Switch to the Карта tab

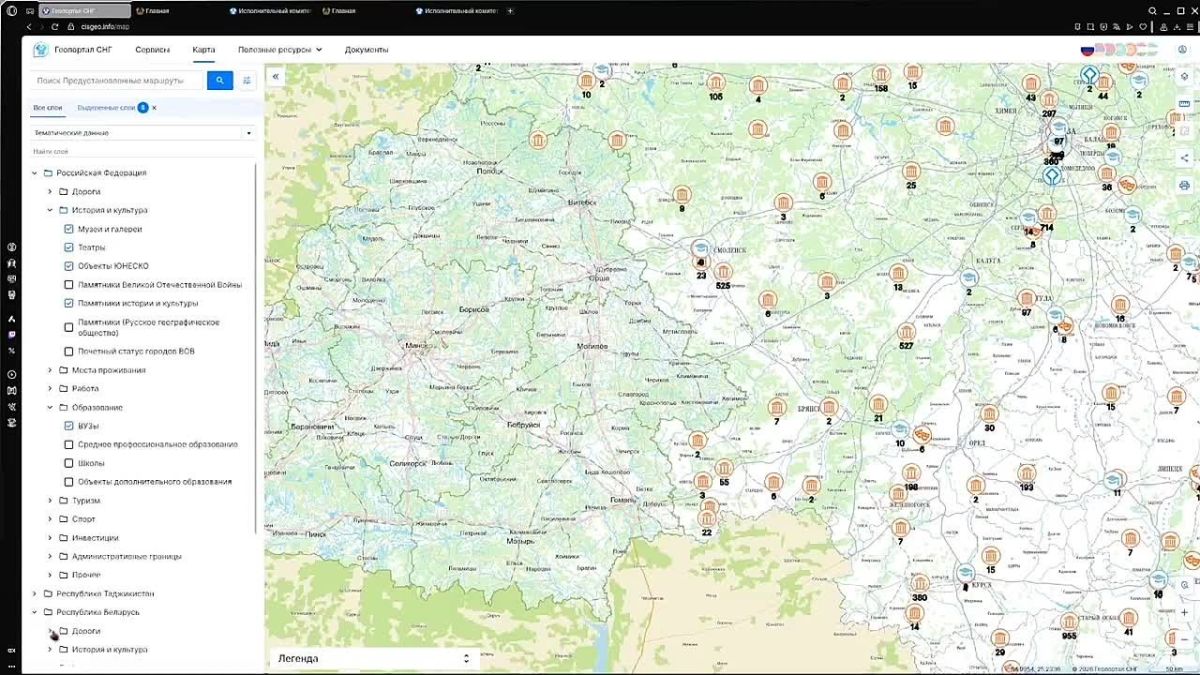point(204,49)
